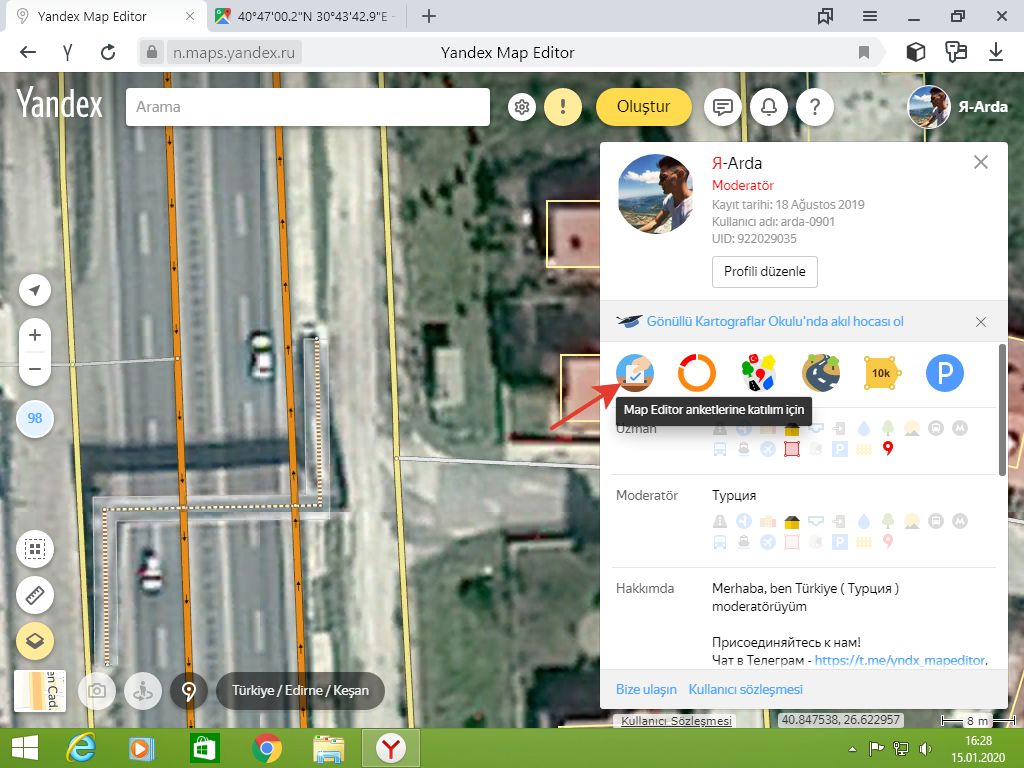Dismiss the Kartograflar Okulu banner
Image resolution: width=1024 pixels, height=768 pixels.
click(980, 322)
